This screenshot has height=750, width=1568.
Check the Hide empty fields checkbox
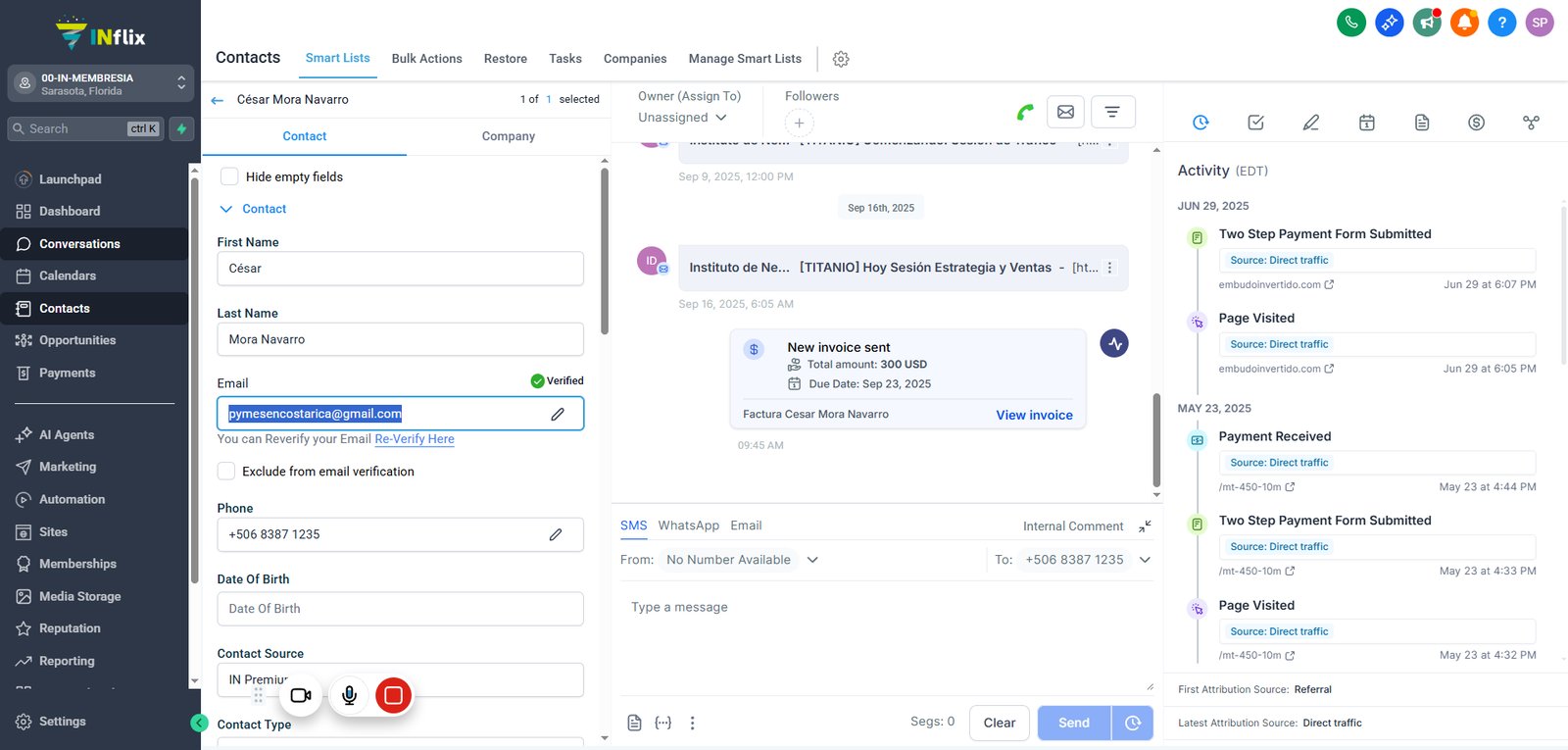click(x=229, y=176)
